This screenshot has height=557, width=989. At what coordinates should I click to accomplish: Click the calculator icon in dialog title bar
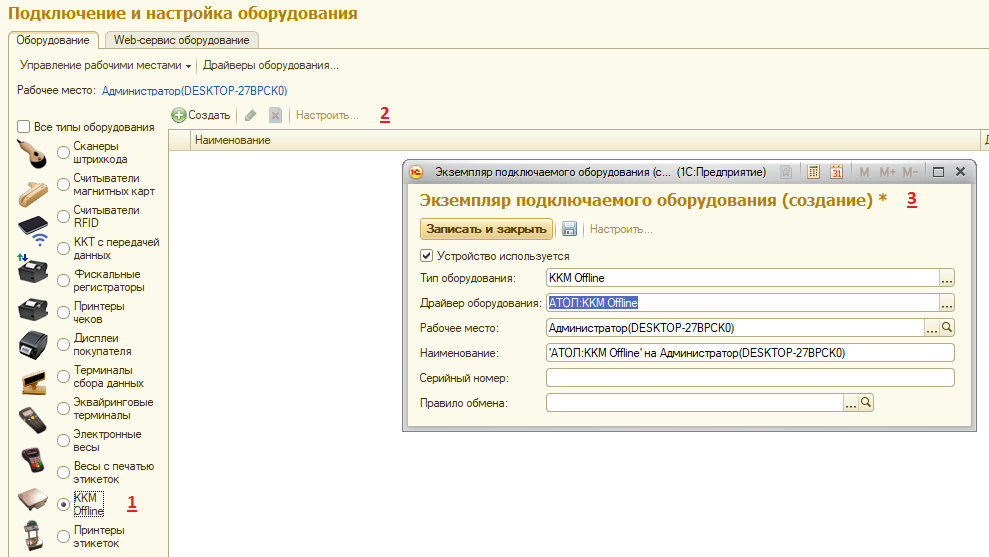pyautogui.click(x=813, y=172)
